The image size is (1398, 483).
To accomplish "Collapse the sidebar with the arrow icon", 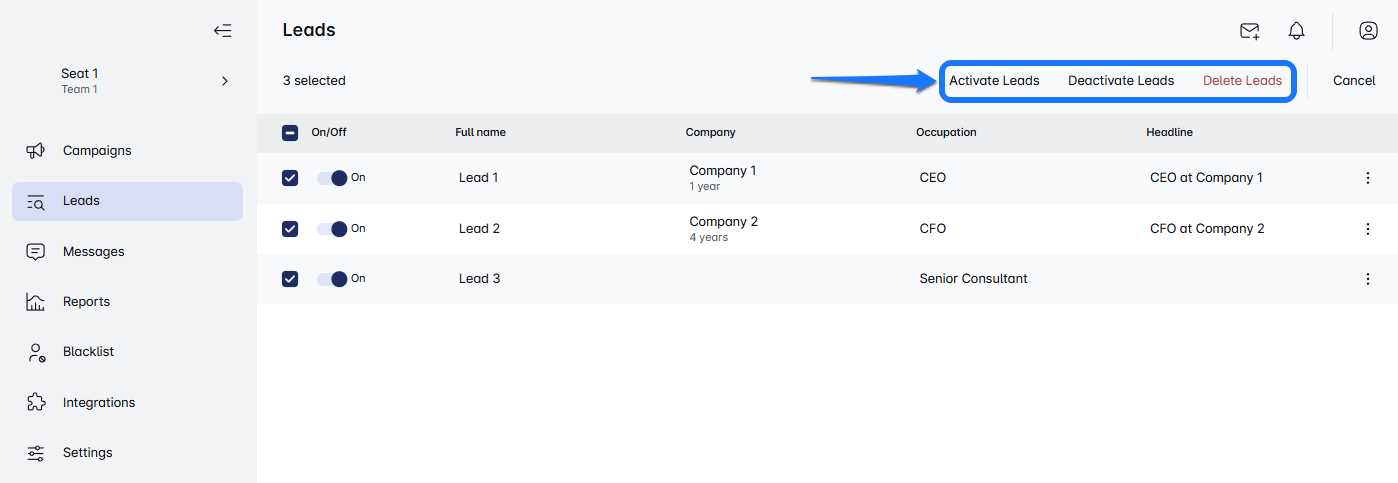I will pyautogui.click(x=223, y=31).
